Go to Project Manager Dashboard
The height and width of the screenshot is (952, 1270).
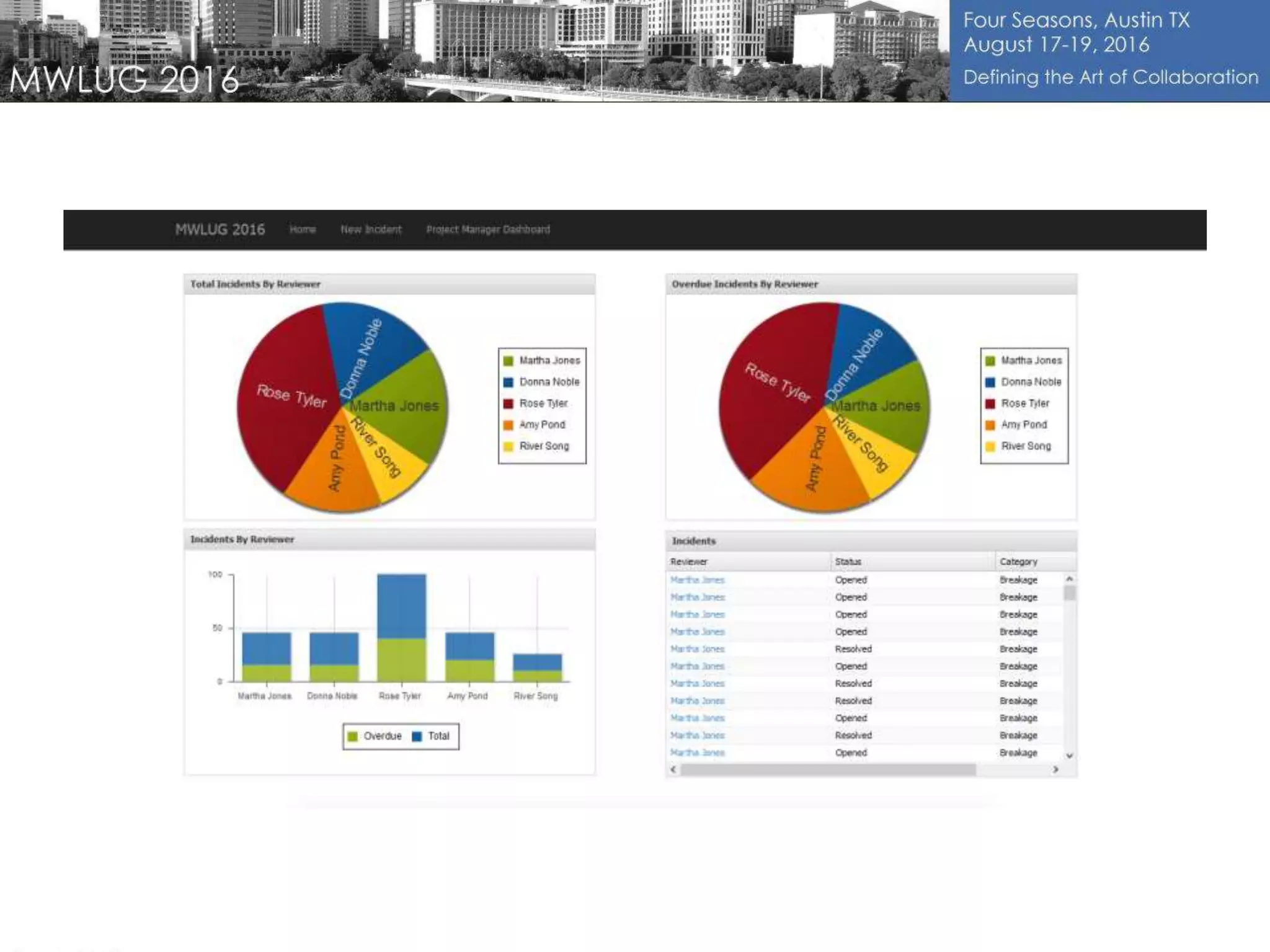click(x=488, y=229)
